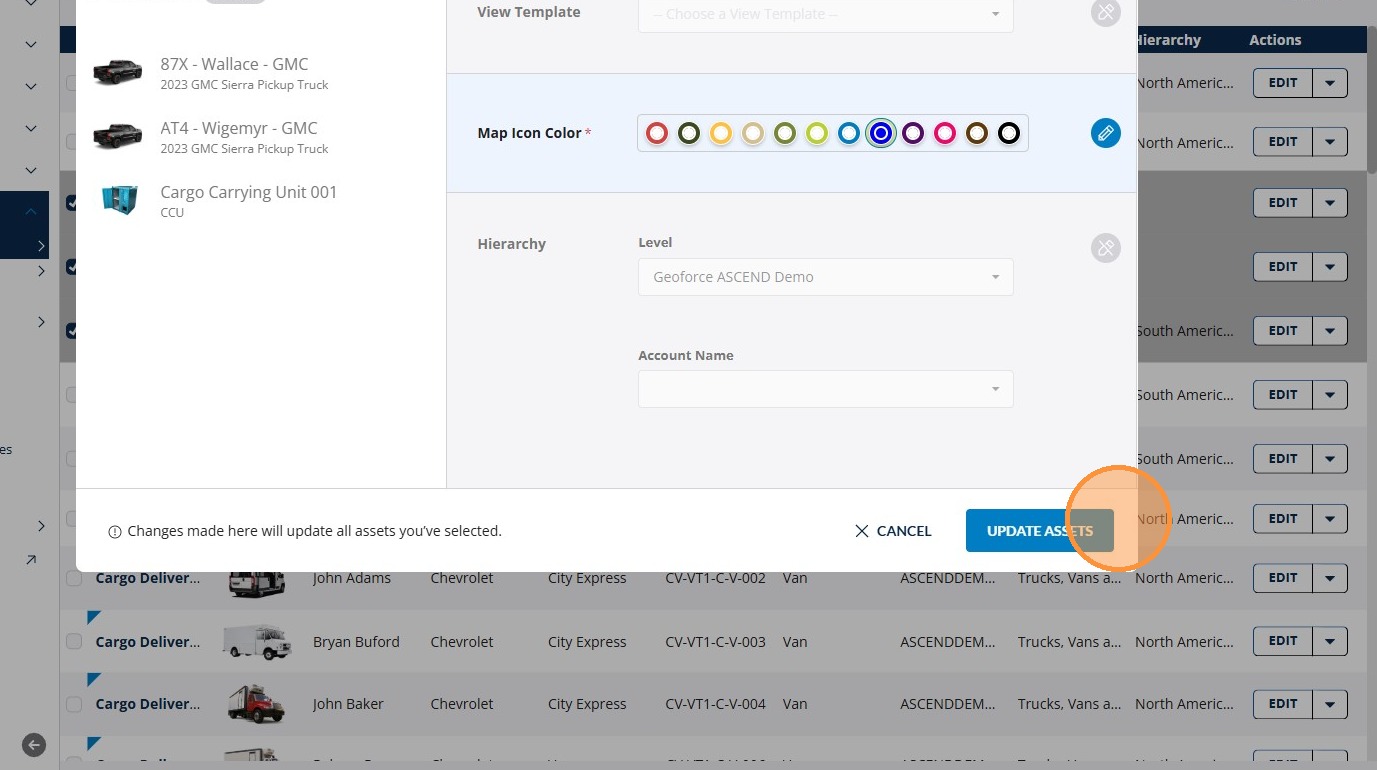1377x770 pixels.
Task: Click the diagonal arrow icon in the sidebar
Action: [x=31, y=560]
